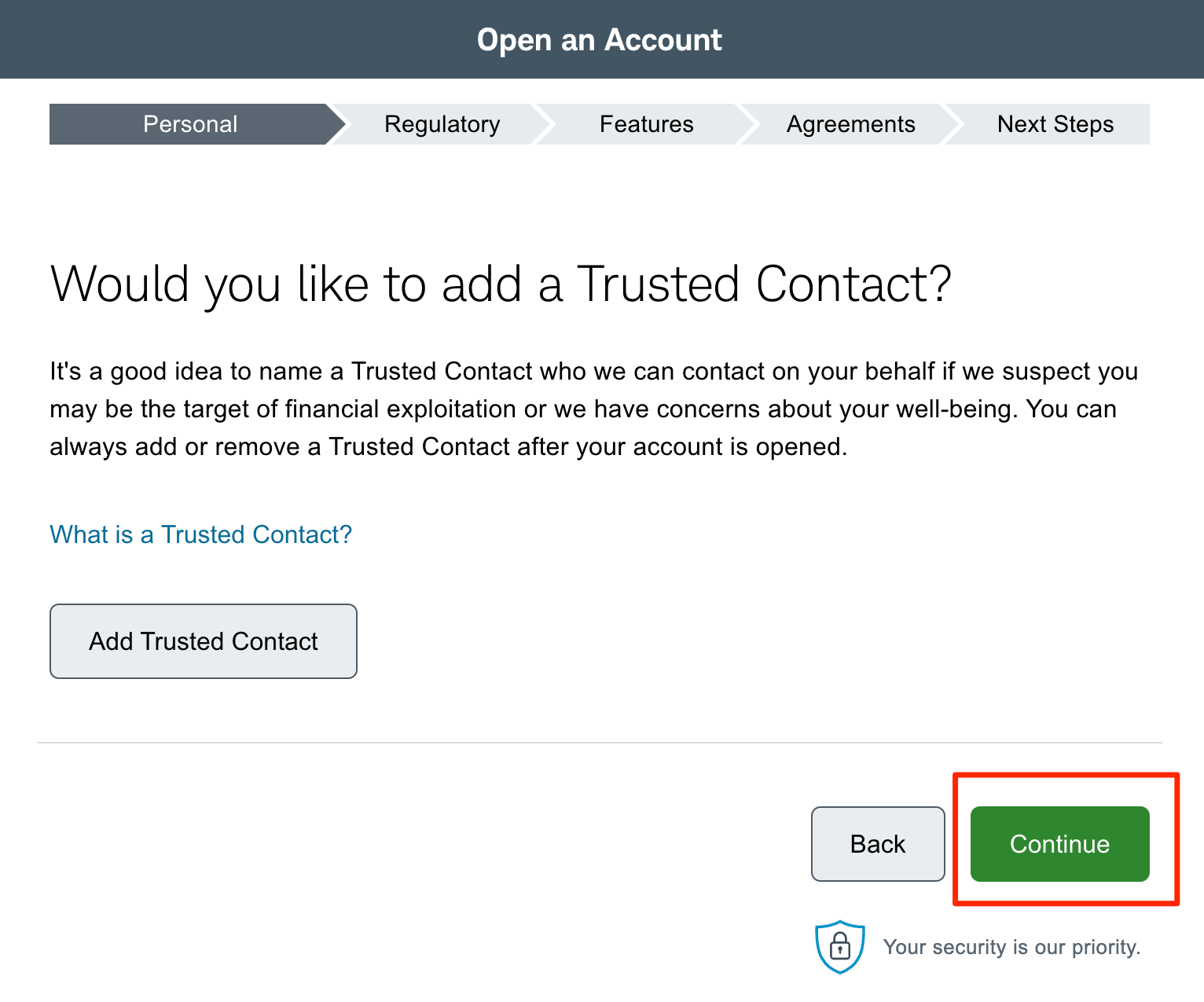Viewport: 1204px width, 1002px height.
Task: Jump to the Agreements step
Action: [850, 124]
